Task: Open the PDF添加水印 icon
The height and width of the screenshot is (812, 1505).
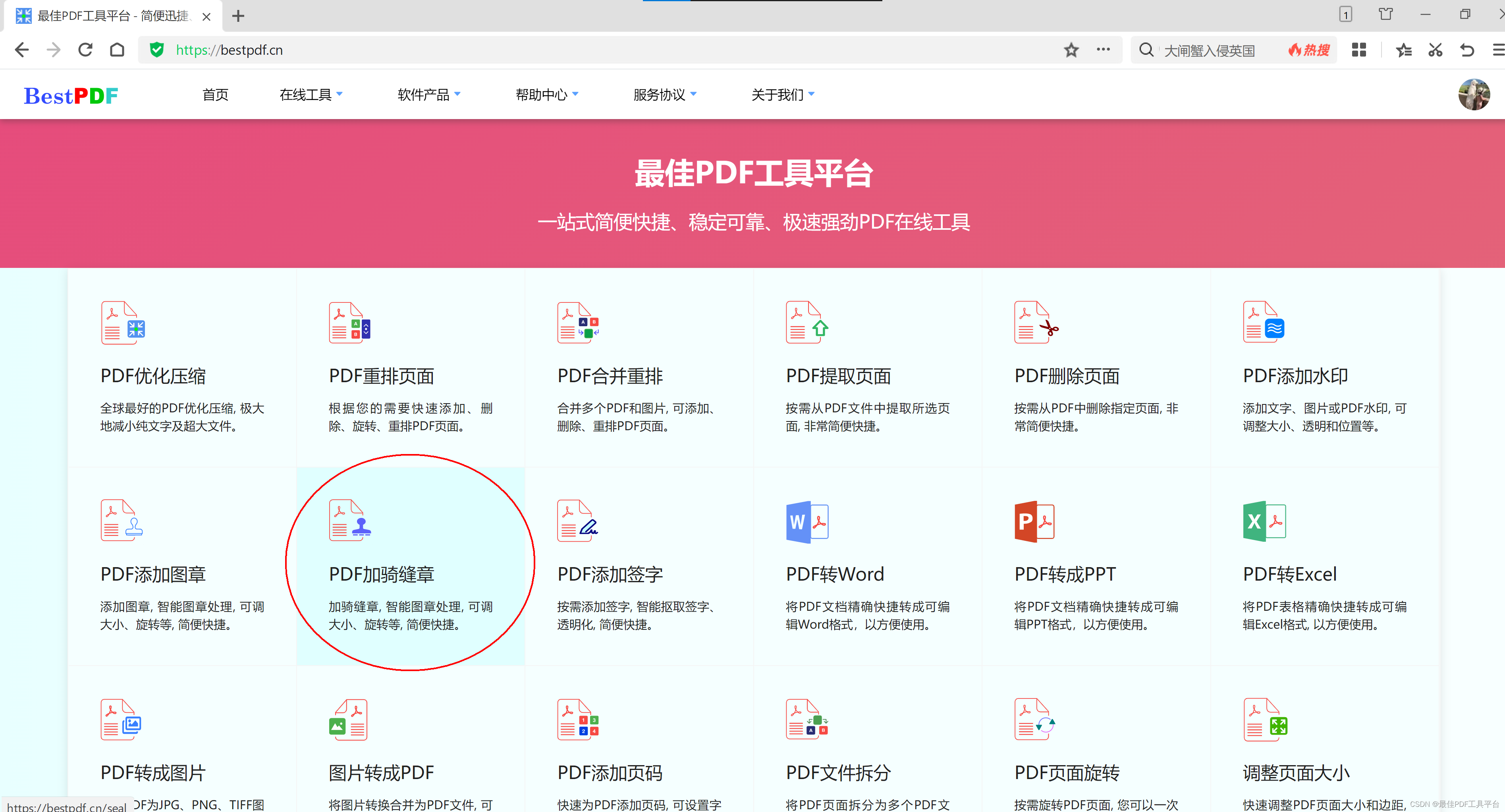Action: (1264, 322)
